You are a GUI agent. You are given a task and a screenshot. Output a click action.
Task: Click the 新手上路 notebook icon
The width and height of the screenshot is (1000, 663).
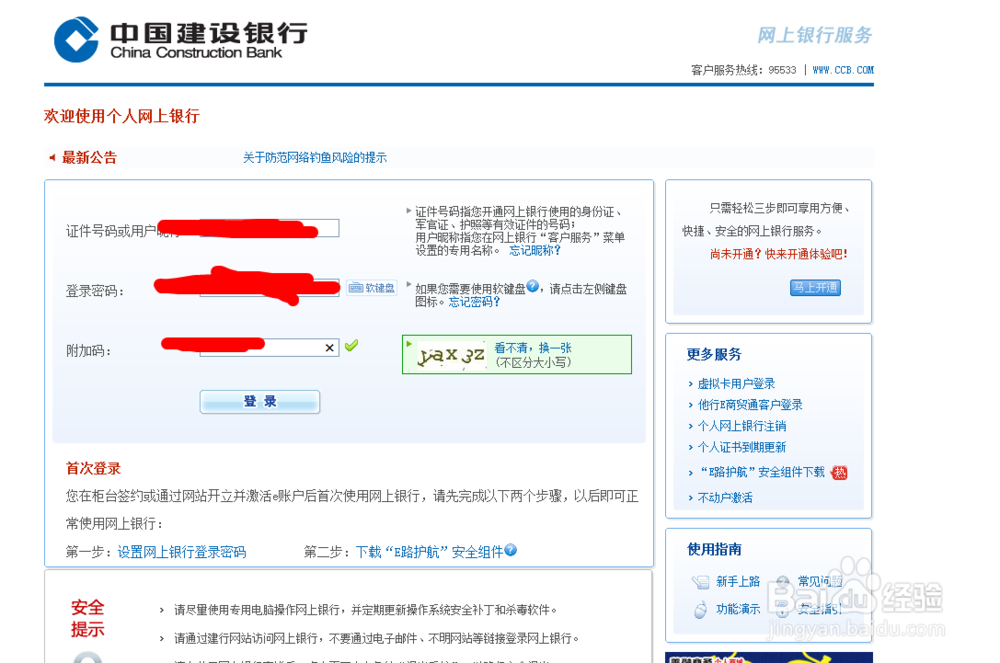(x=698, y=581)
